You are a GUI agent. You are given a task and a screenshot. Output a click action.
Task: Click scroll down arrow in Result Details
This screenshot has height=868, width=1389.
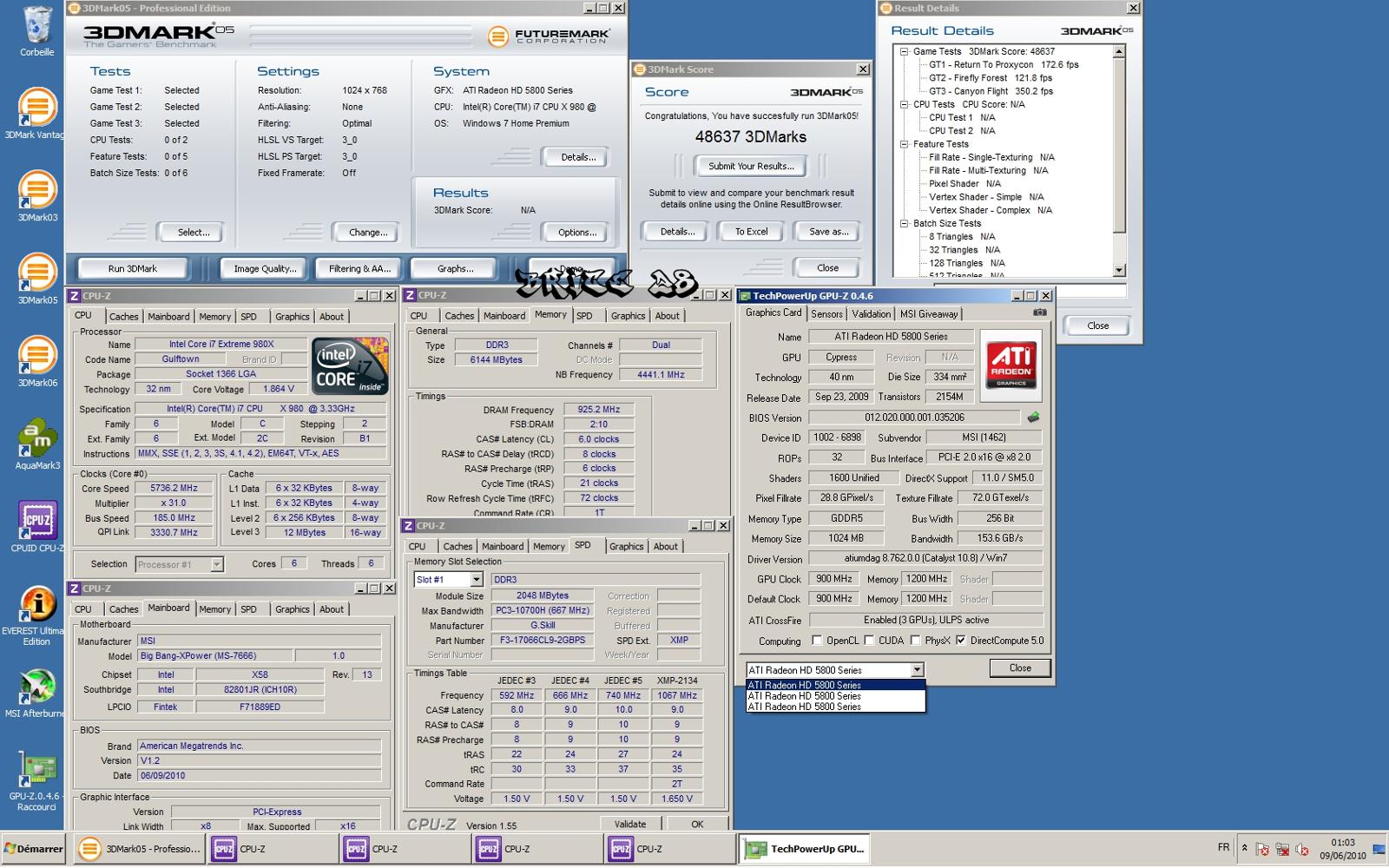(x=1119, y=270)
